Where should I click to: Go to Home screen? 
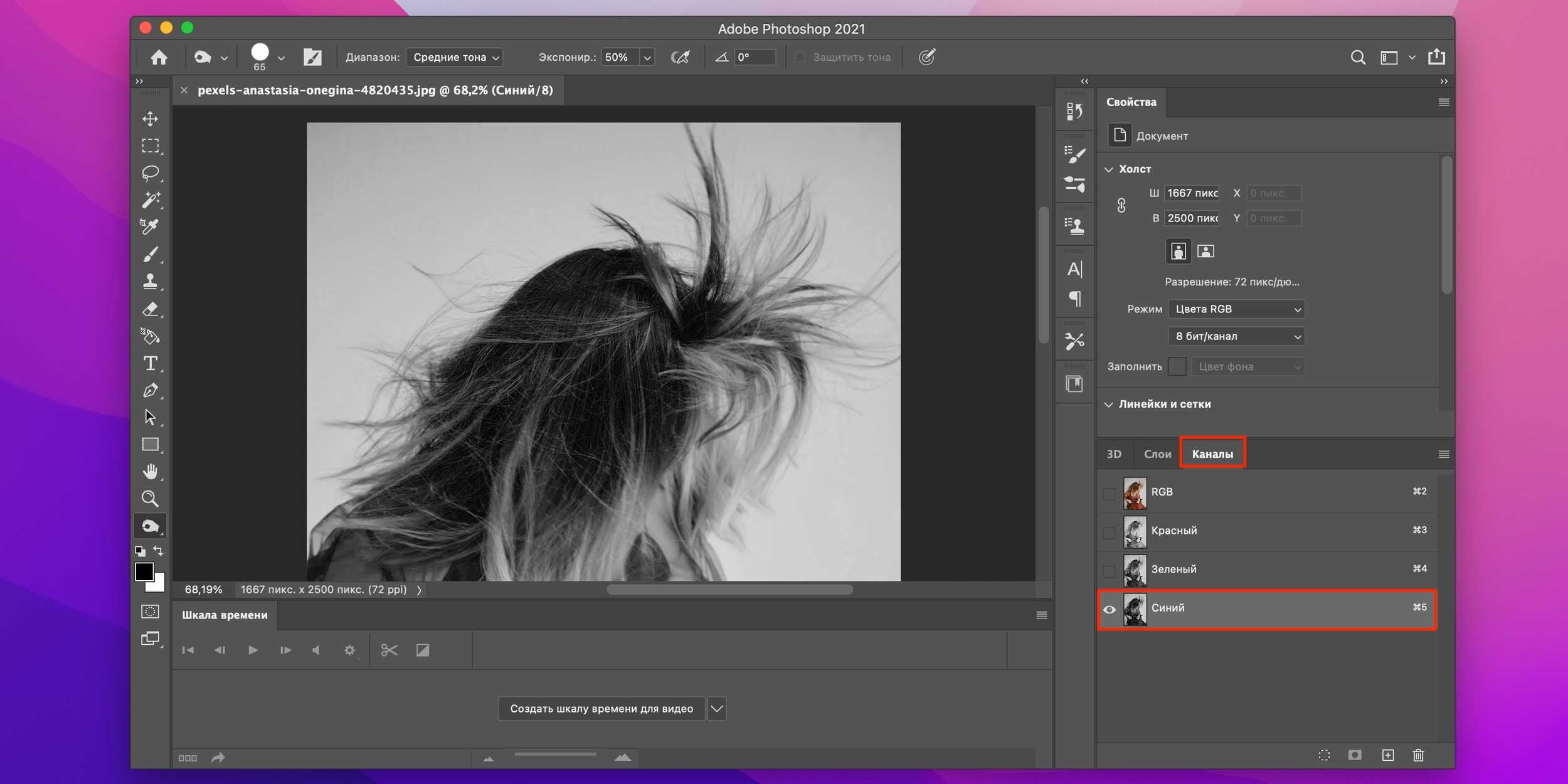tap(159, 57)
